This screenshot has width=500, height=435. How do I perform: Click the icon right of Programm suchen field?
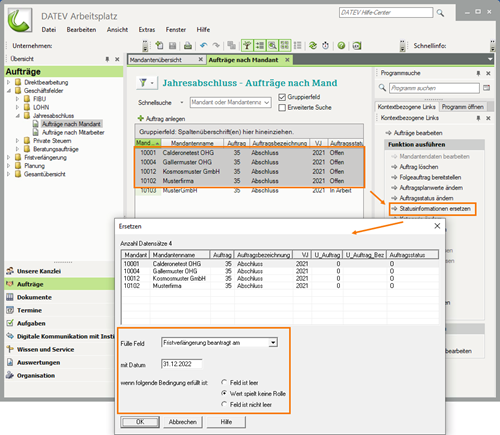point(486,88)
